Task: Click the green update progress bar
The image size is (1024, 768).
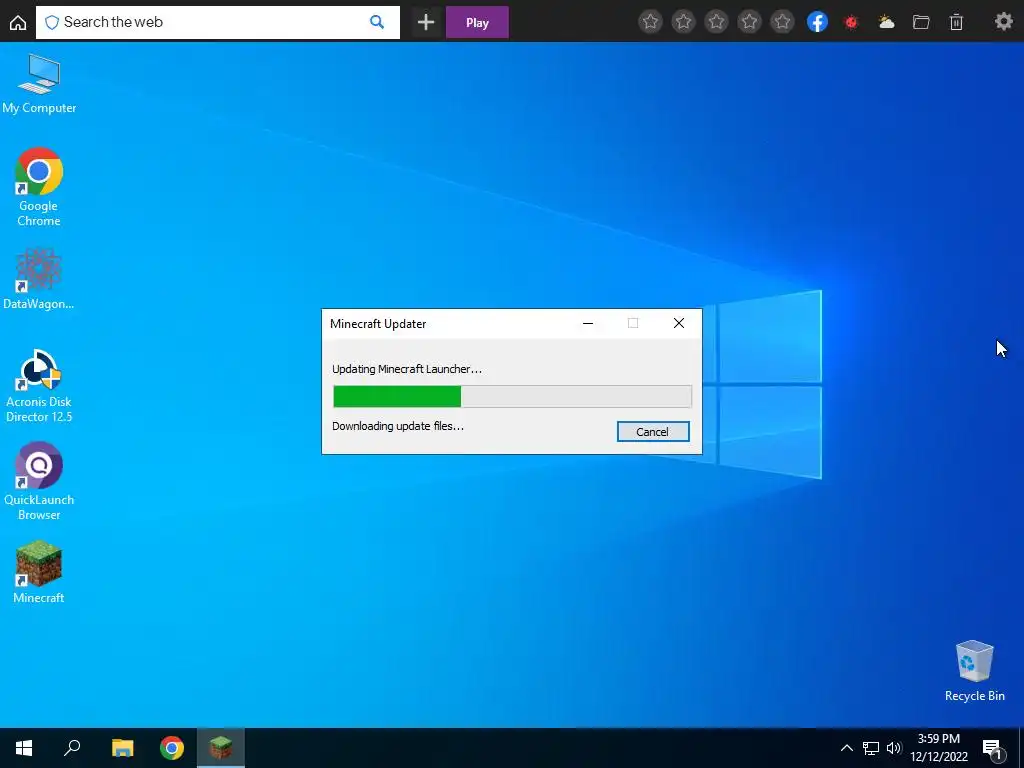Action: 512,396
